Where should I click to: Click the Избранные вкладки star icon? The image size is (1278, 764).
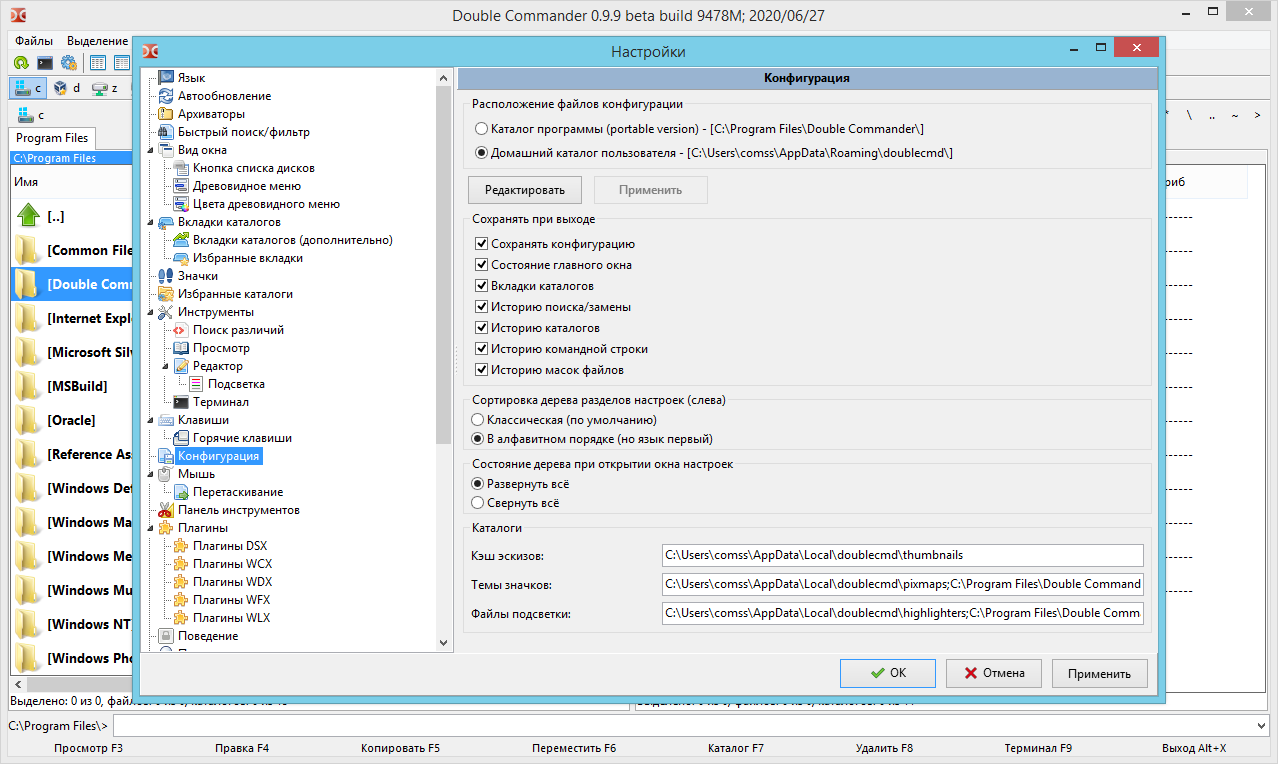[181, 258]
